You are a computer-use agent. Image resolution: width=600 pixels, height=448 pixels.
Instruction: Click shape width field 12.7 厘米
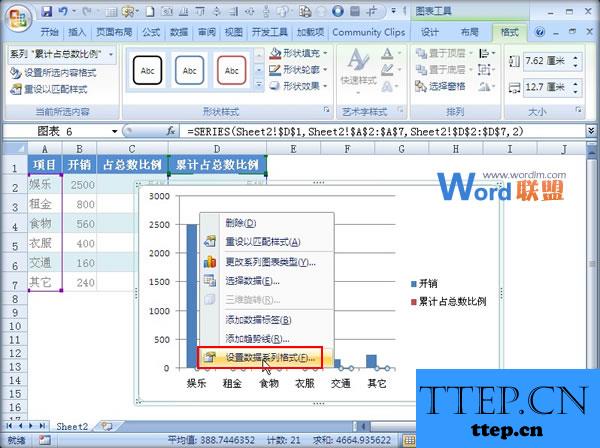click(x=547, y=87)
